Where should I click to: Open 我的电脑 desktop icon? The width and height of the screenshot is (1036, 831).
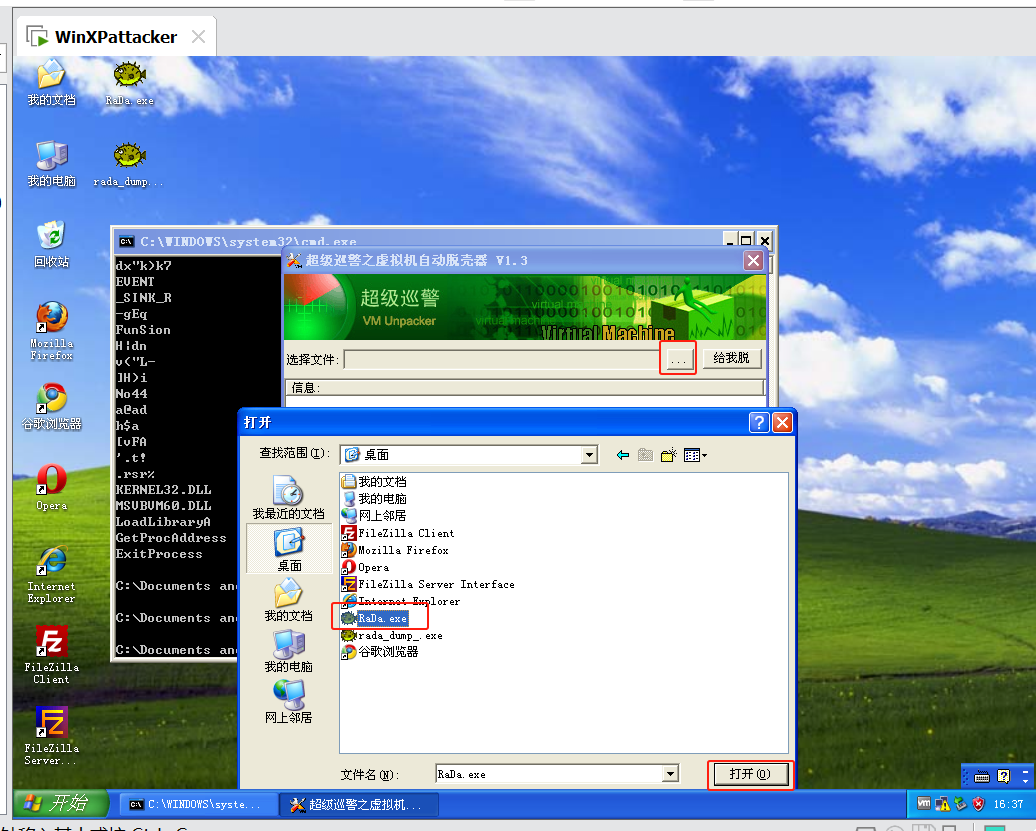[52, 164]
